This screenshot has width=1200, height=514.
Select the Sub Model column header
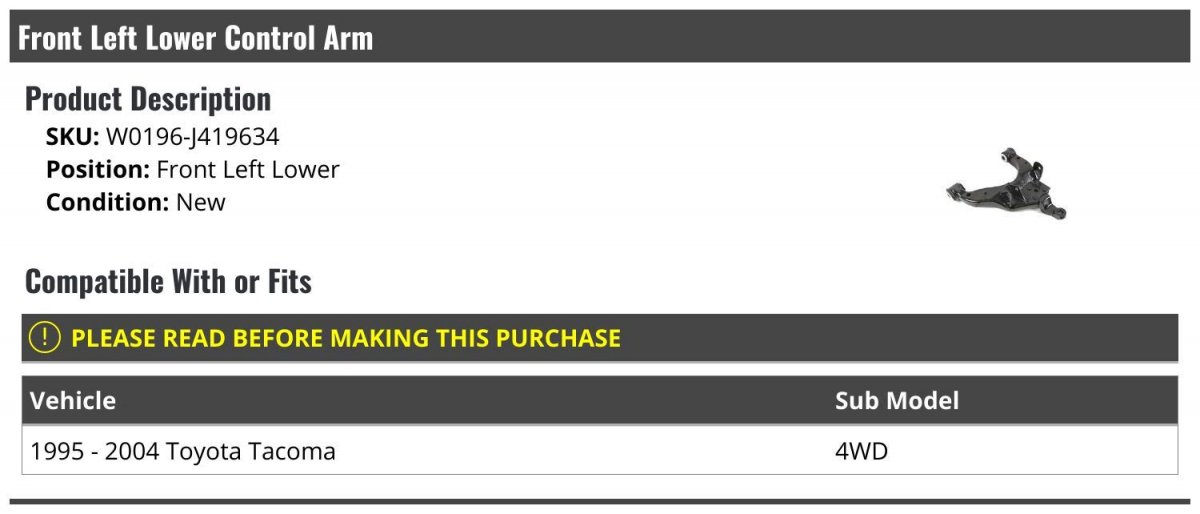(897, 401)
